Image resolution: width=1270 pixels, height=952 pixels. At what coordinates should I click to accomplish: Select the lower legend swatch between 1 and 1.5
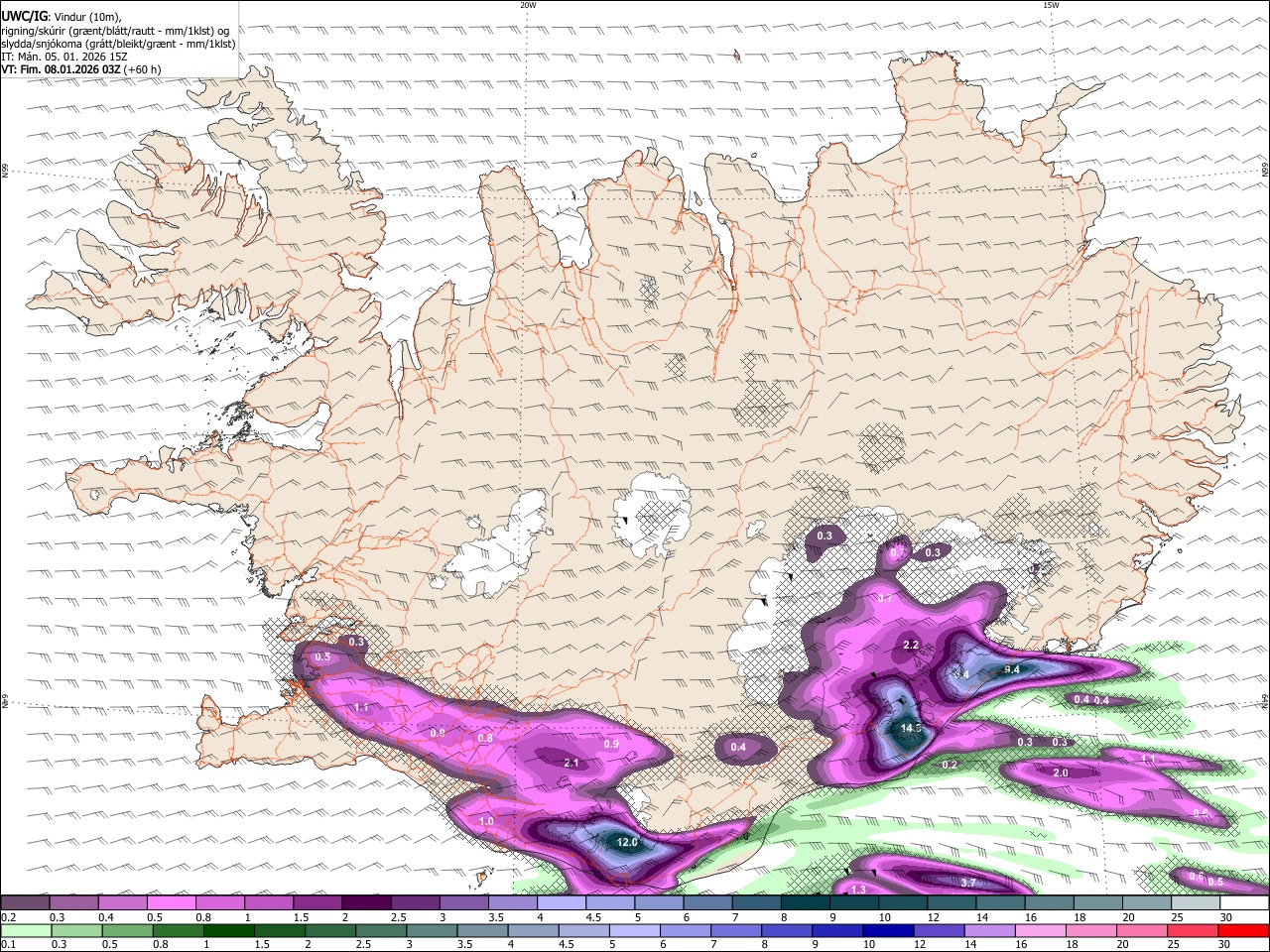click(228, 930)
